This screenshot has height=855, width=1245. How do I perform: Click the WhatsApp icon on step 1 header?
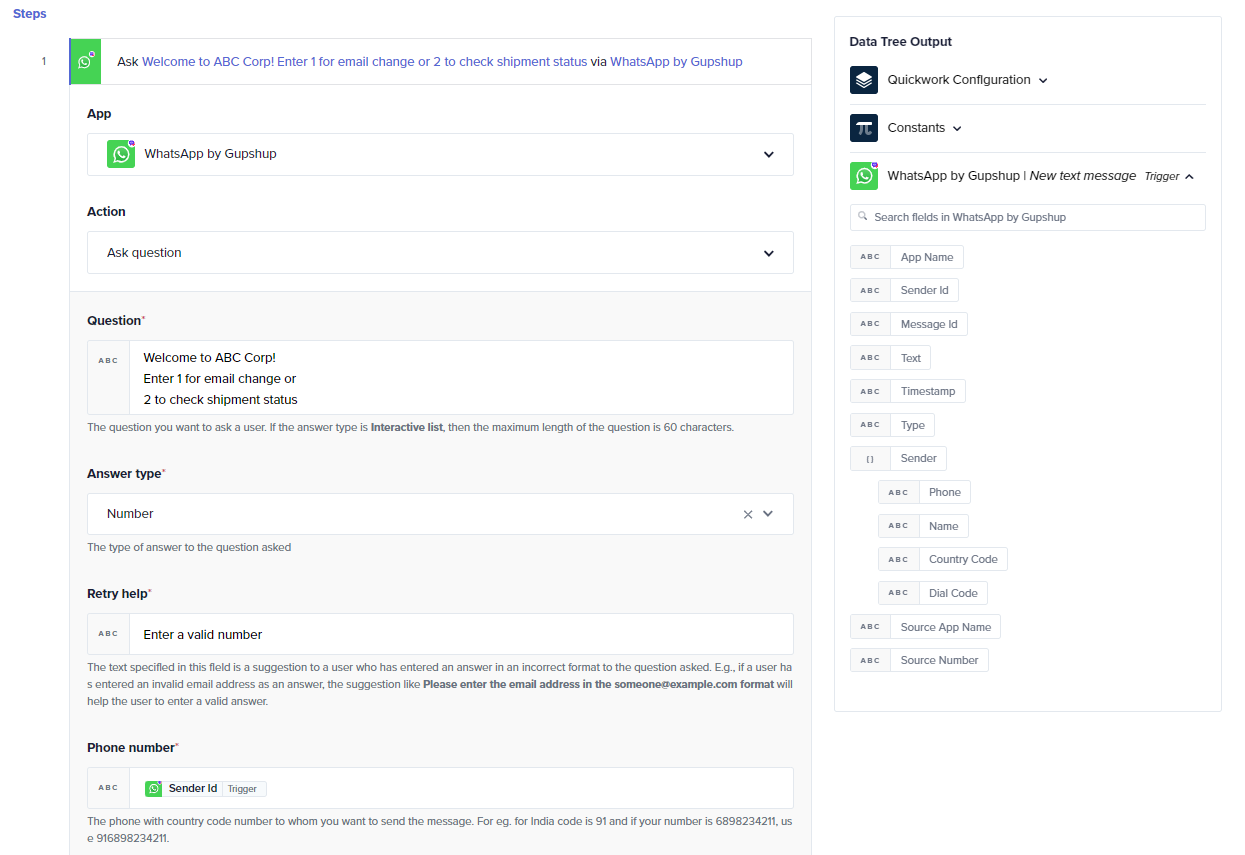[x=85, y=61]
